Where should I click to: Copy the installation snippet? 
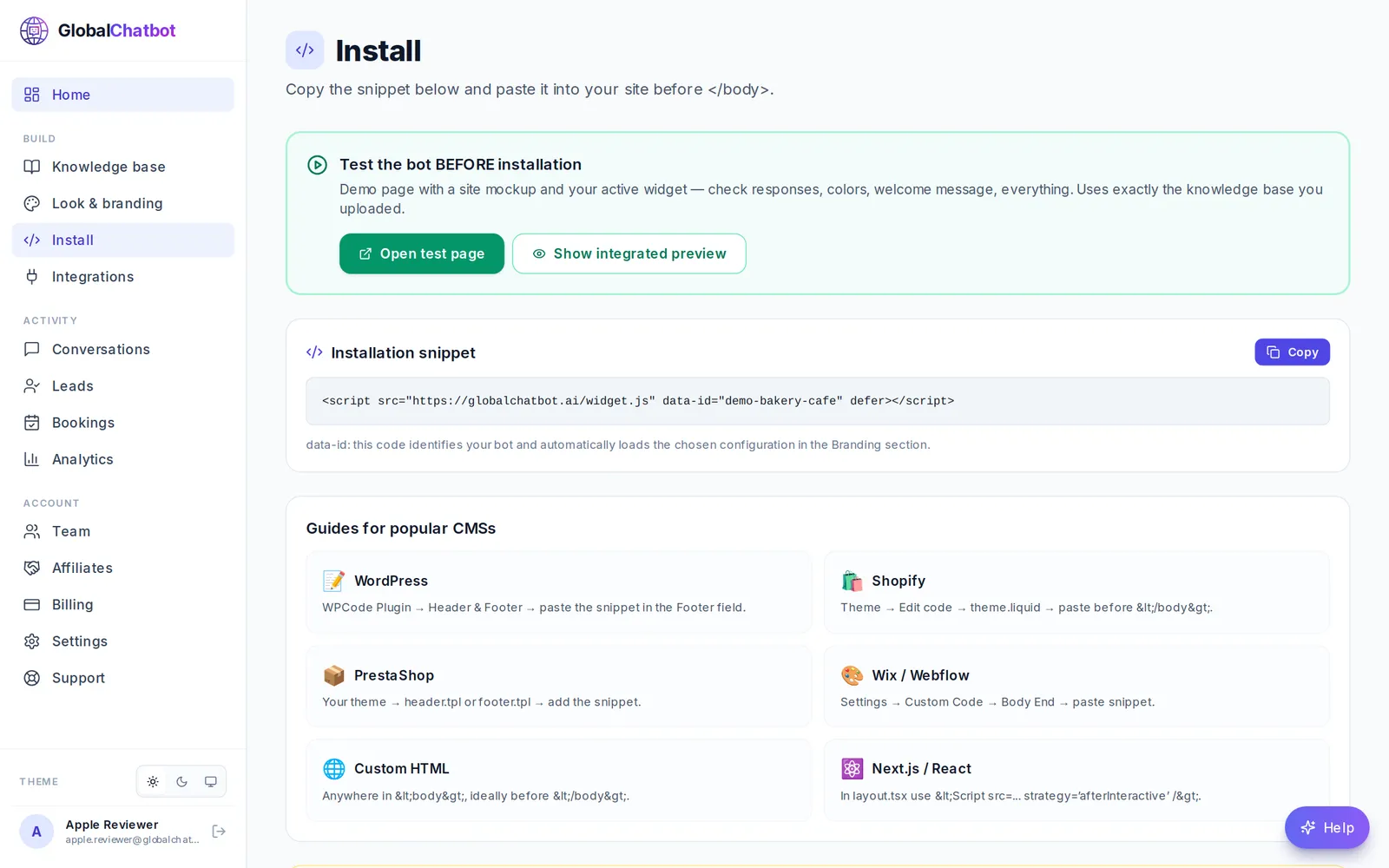coord(1292,352)
